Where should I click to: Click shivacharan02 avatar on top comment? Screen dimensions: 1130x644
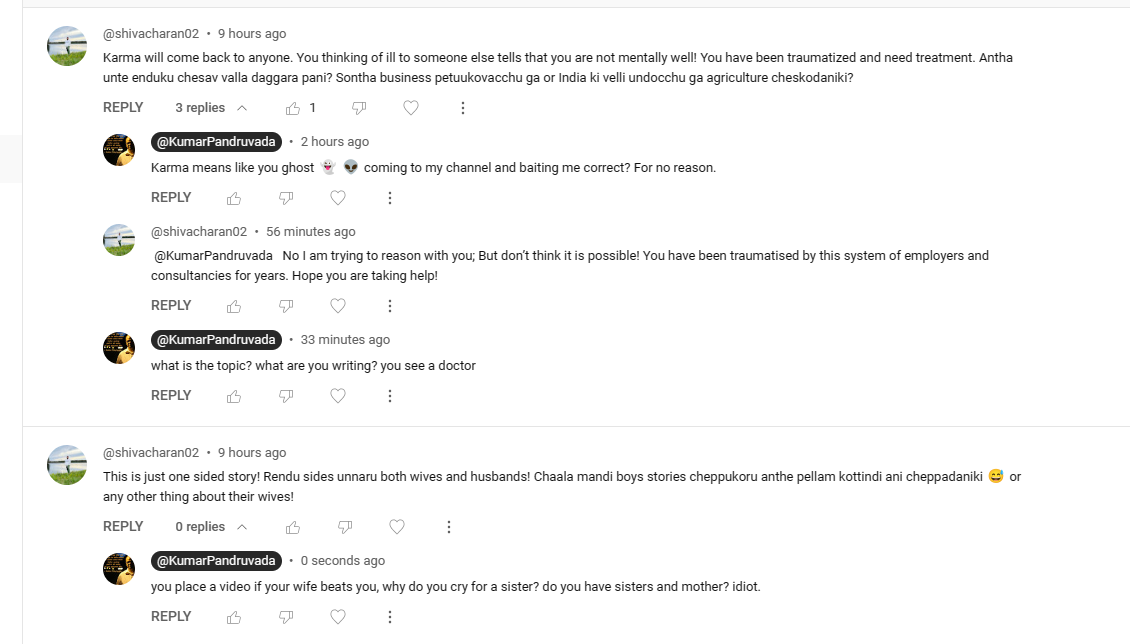67,46
